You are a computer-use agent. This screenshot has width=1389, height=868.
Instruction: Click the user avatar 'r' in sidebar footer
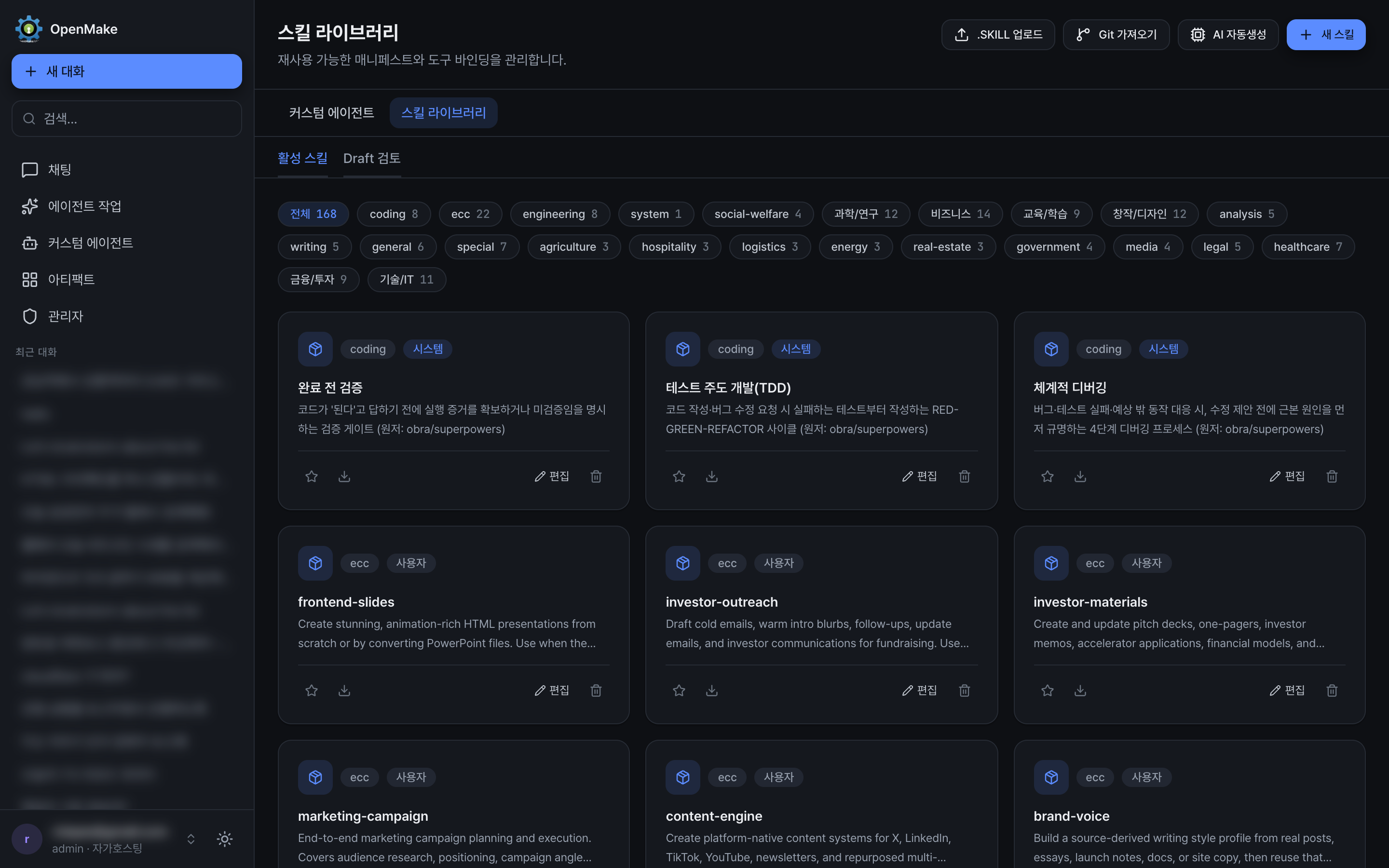coord(27,839)
